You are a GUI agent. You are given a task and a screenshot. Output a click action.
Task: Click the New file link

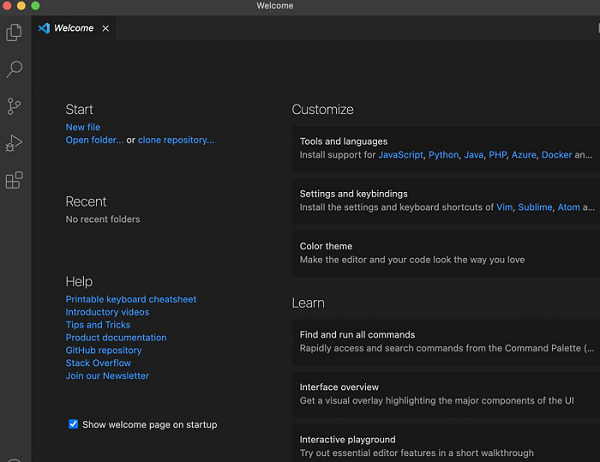(83, 127)
